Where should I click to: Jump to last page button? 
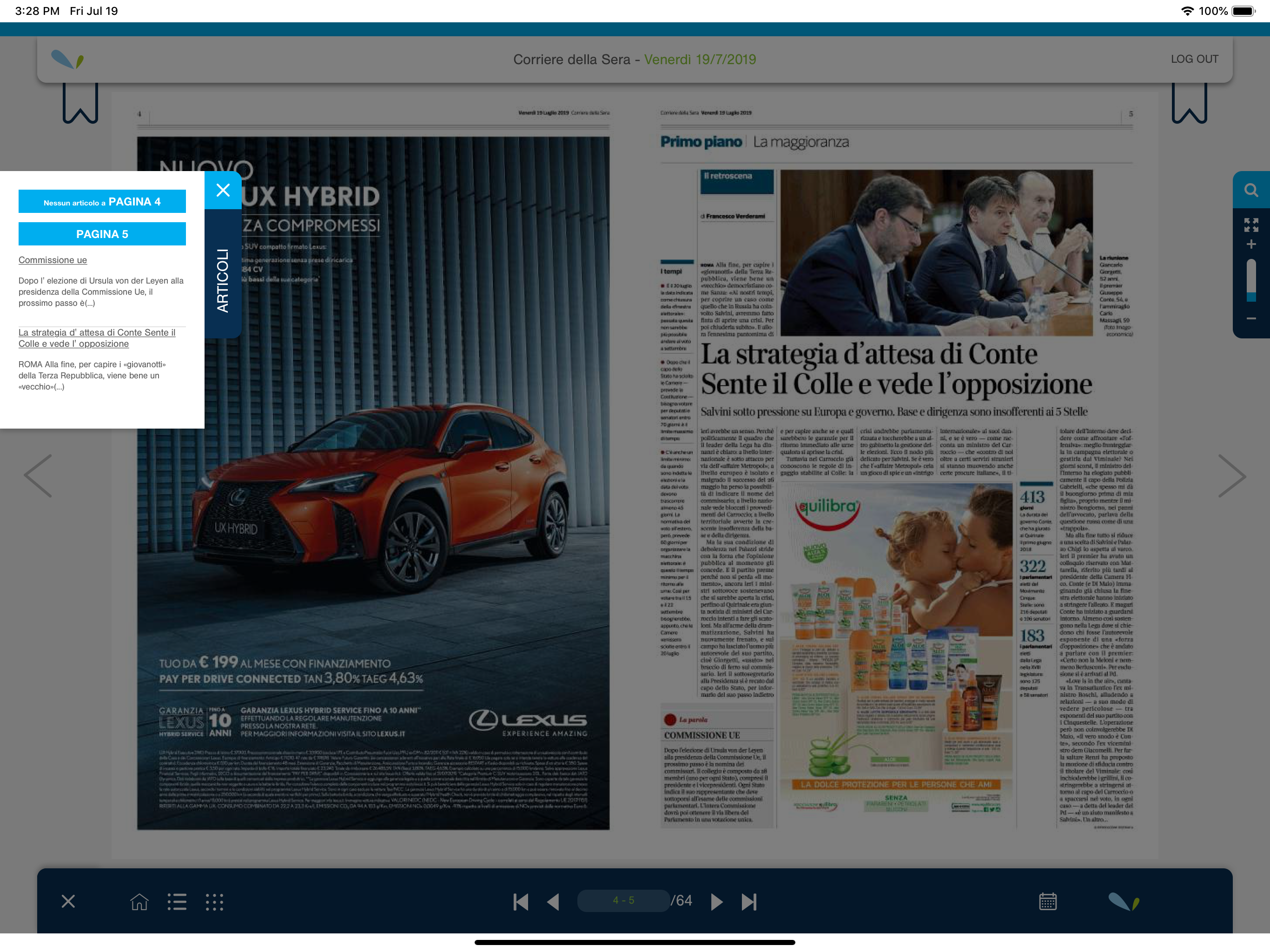coord(749,901)
